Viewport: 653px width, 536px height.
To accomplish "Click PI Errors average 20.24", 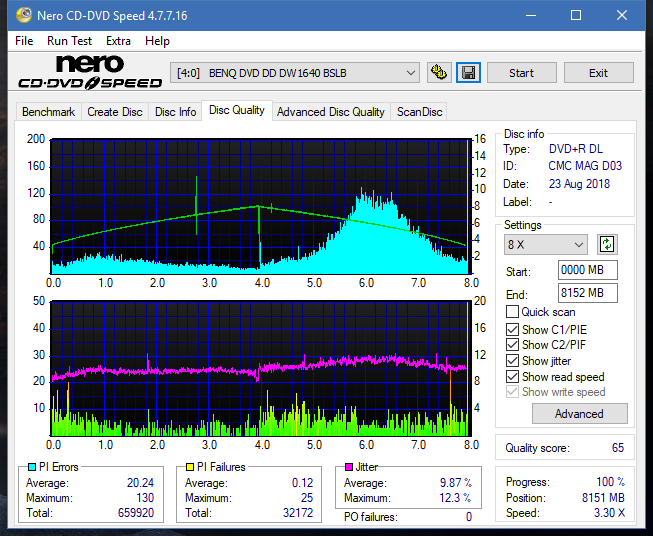I will coord(140,483).
